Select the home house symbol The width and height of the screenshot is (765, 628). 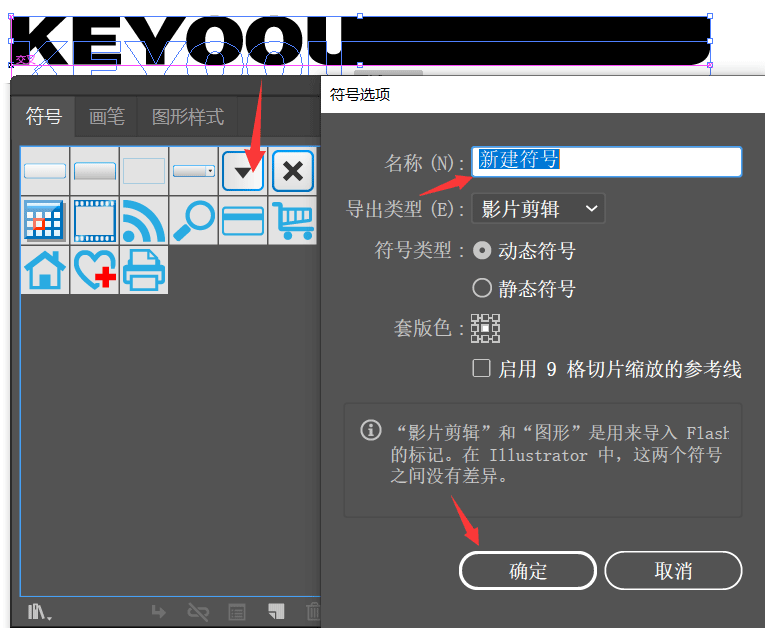point(45,270)
